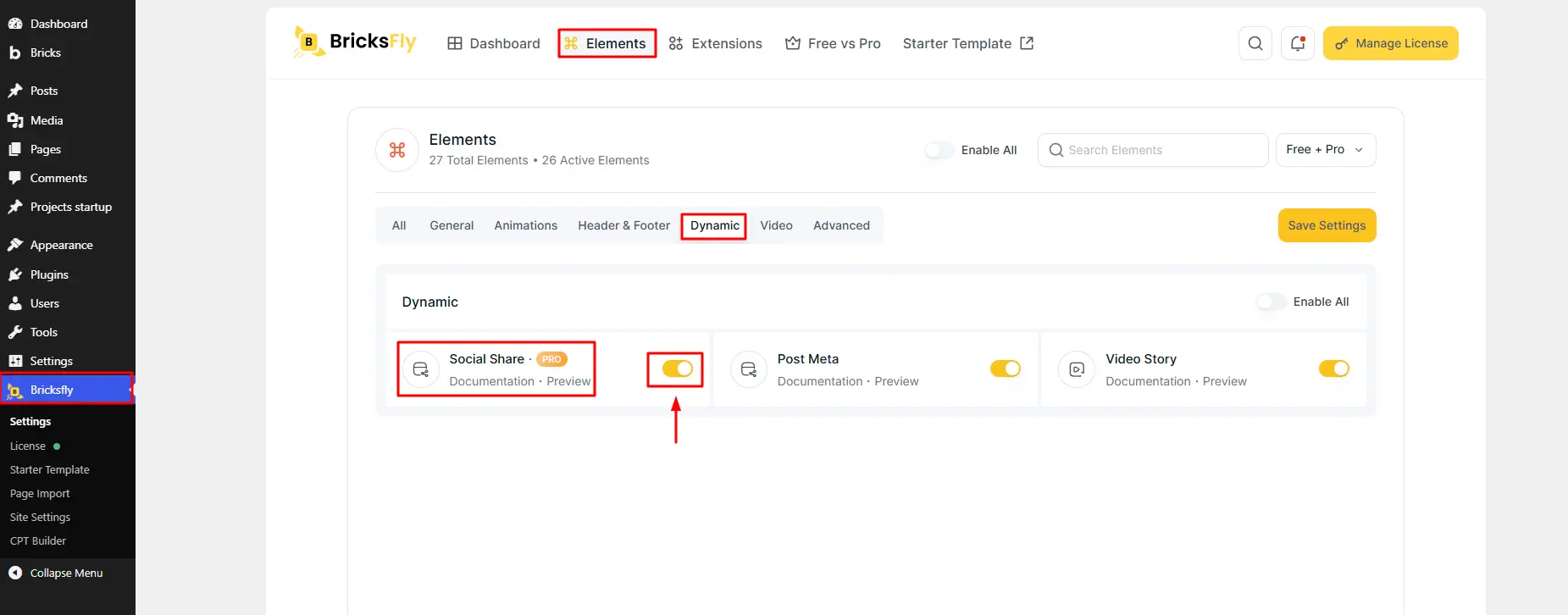This screenshot has width=1568, height=615.
Task: Open Extensions in the top nav
Action: coord(716,43)
